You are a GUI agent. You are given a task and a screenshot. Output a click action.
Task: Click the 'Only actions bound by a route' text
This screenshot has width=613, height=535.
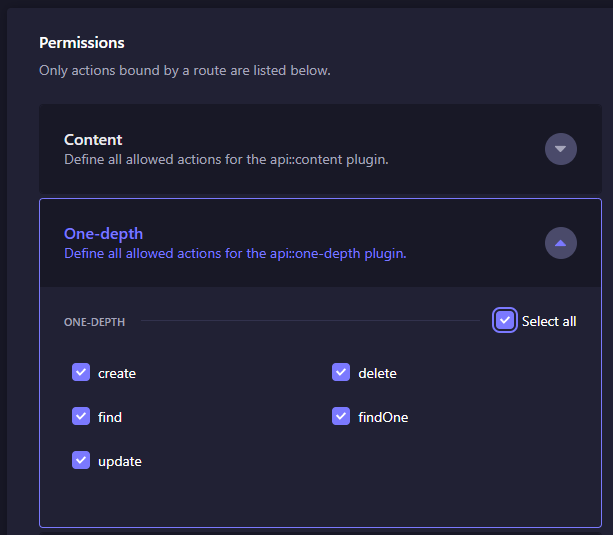(185, 71)
